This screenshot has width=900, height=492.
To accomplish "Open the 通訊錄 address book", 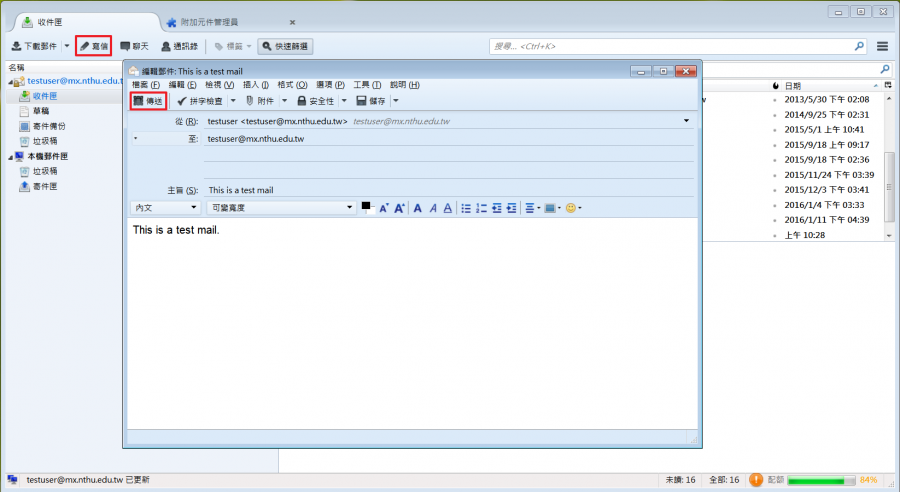I will coord(179,46).
